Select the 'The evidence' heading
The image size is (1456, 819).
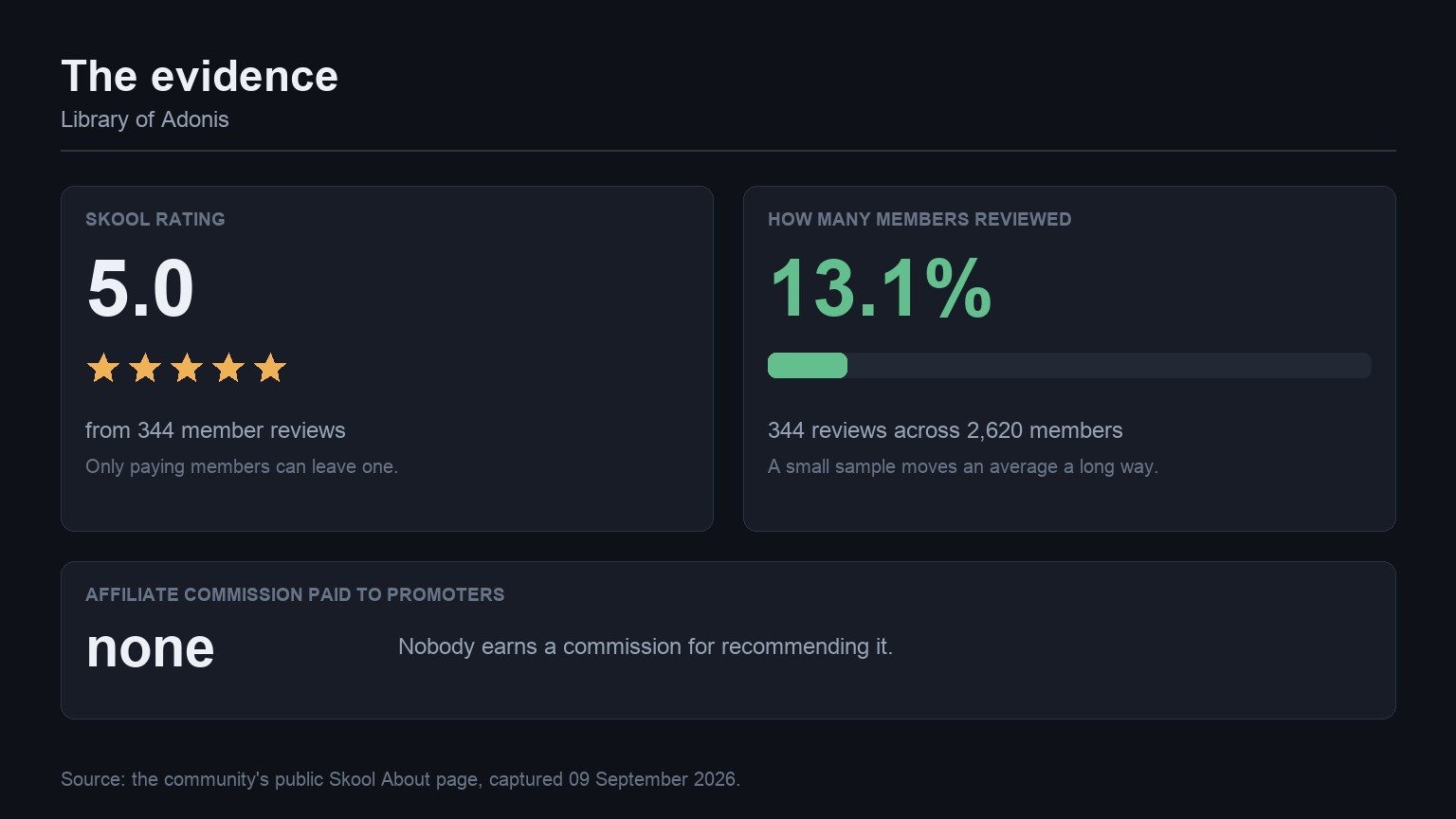click(x=199, y=76)
